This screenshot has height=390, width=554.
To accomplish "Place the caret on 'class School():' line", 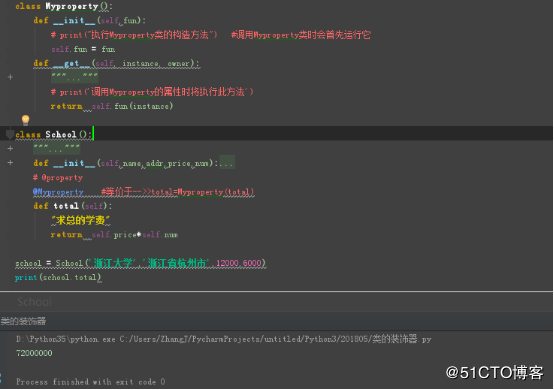I will [54, 135].
